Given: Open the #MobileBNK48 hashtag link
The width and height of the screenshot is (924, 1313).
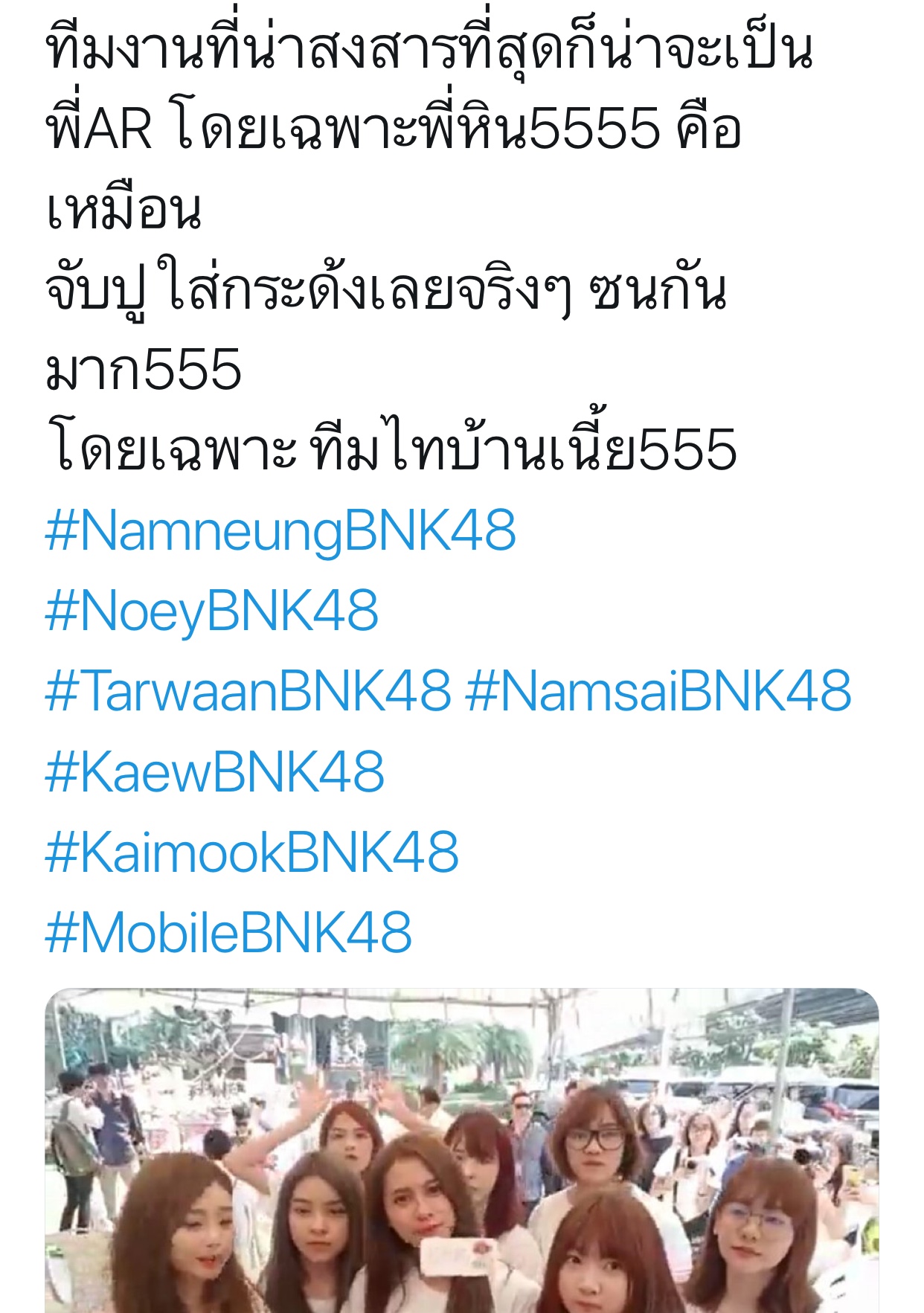Looking at the screenshot, I should click(228, 932).
